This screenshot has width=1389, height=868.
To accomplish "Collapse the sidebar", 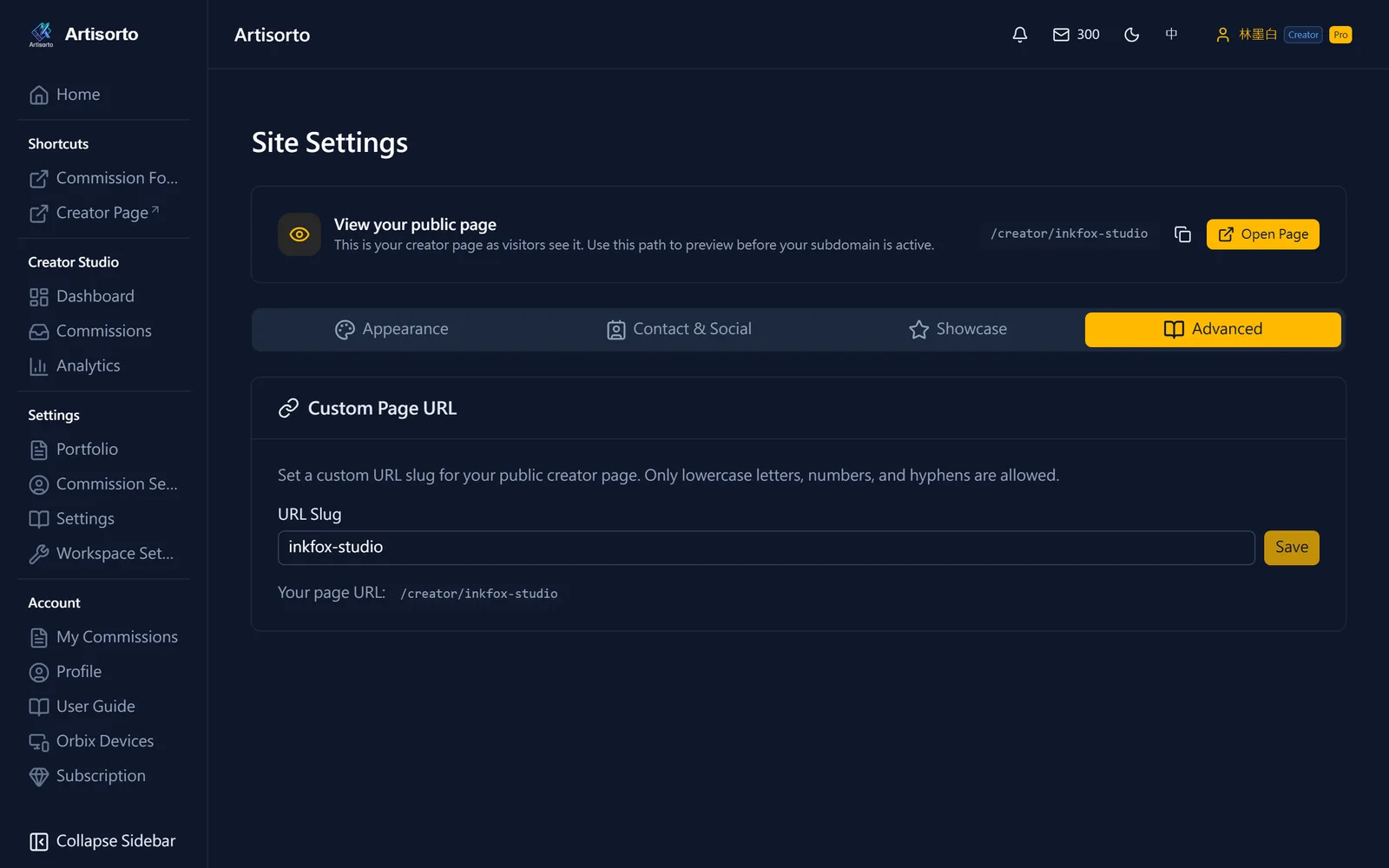I will [104, 841].
